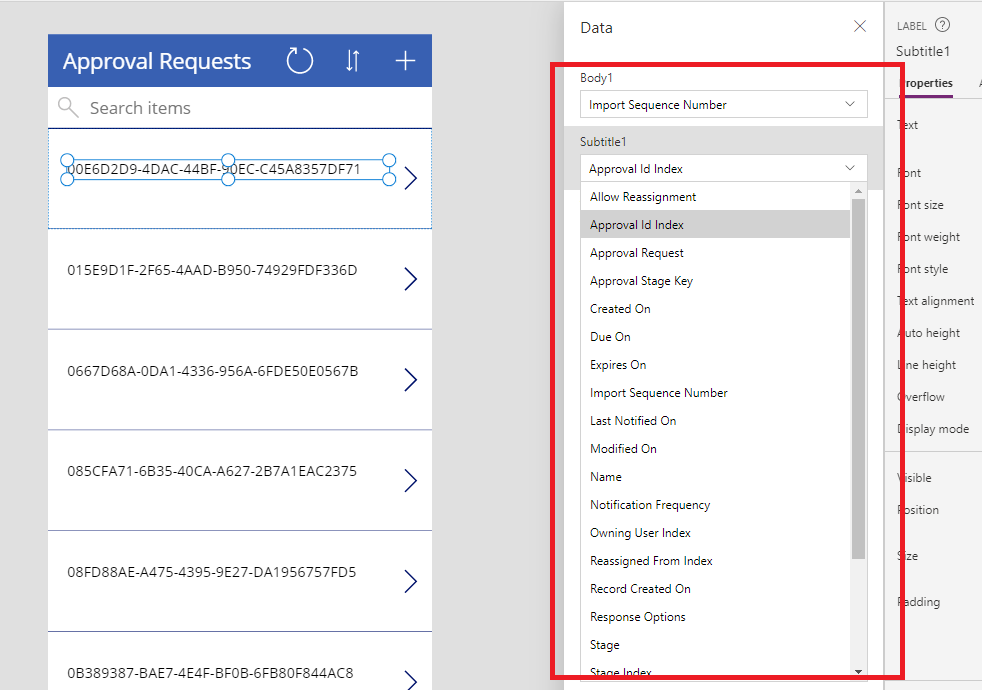Viewport: 982px width, 690px height.
Task: Open the Body1 dropdown with Import Sequence Number
Action: point(723,105)
